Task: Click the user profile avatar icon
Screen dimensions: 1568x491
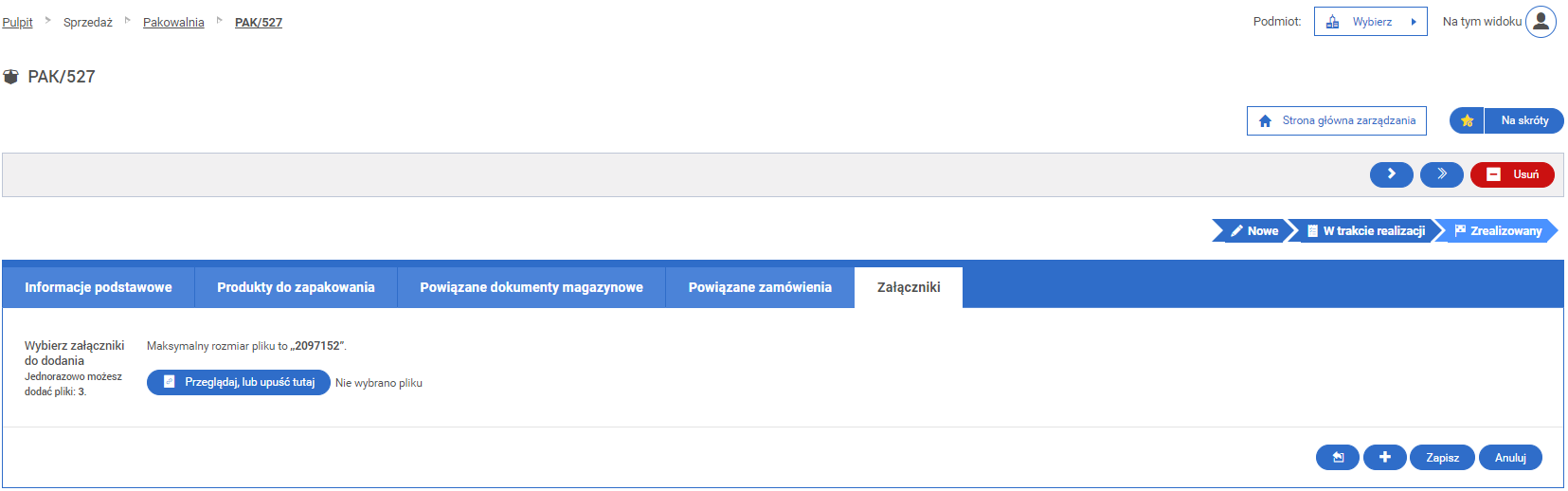Action: pyautogui.click(x=1541, y=22)
